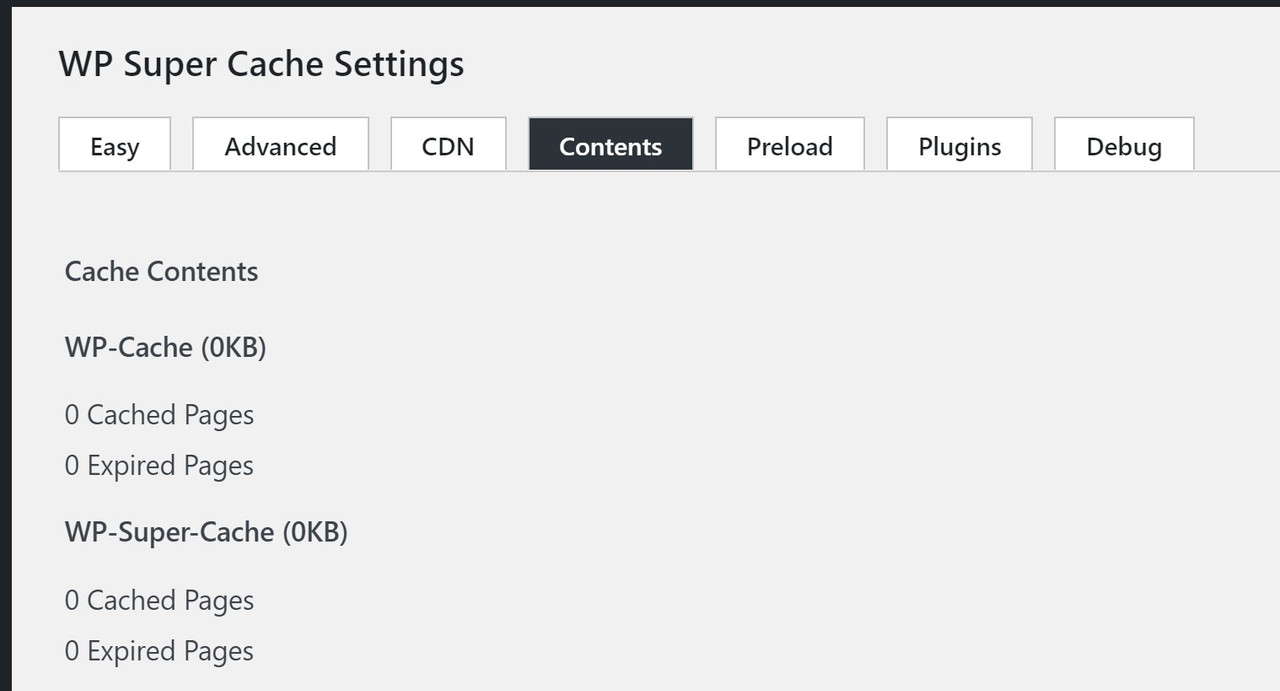1280x691 pixels.
Task: Switch to the Debug tab
Action: [x=1124, y=145]
